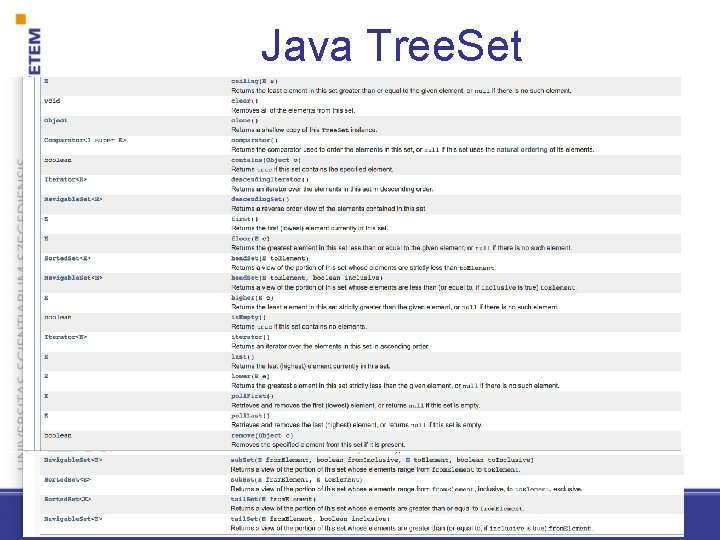This screenshot has width=720, height=540.
Task: Open the ceiling(E e) method link
Action: point(254,81)
